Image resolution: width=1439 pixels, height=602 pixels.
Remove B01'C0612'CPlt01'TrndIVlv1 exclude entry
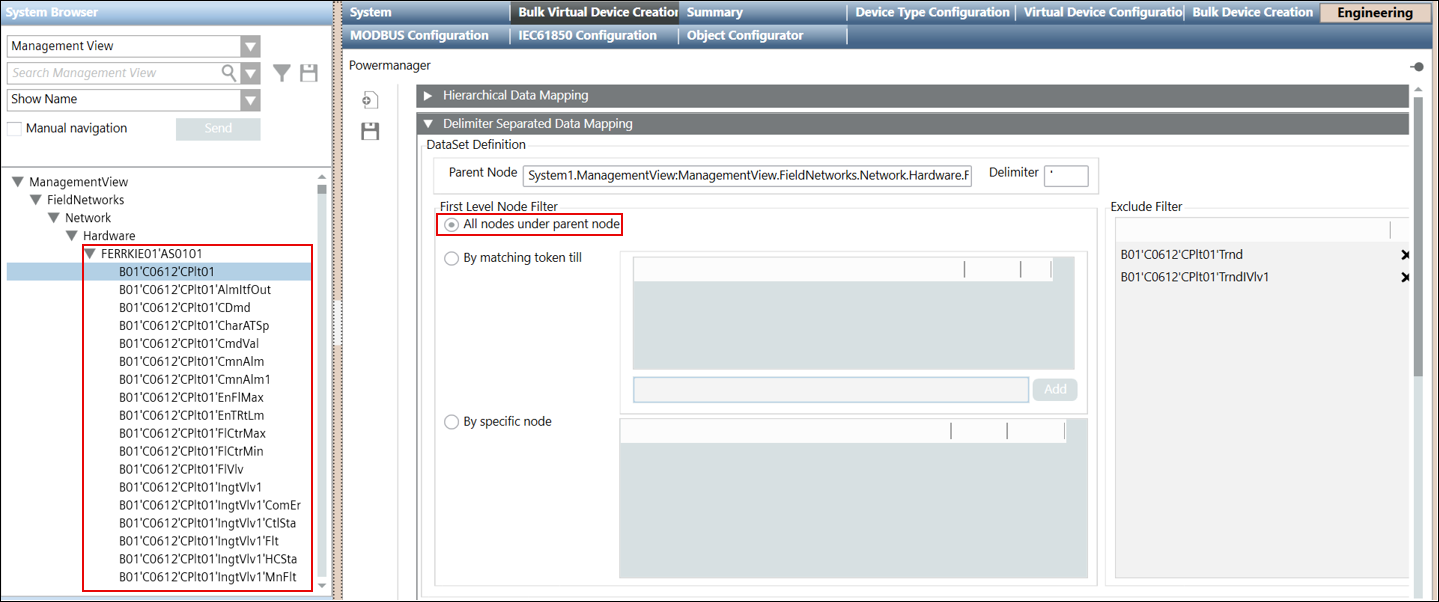[1405, 277]
